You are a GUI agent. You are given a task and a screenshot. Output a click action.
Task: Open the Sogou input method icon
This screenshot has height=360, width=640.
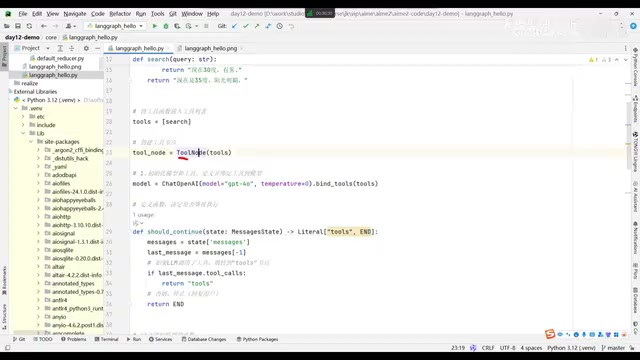[x=550, y=334]
